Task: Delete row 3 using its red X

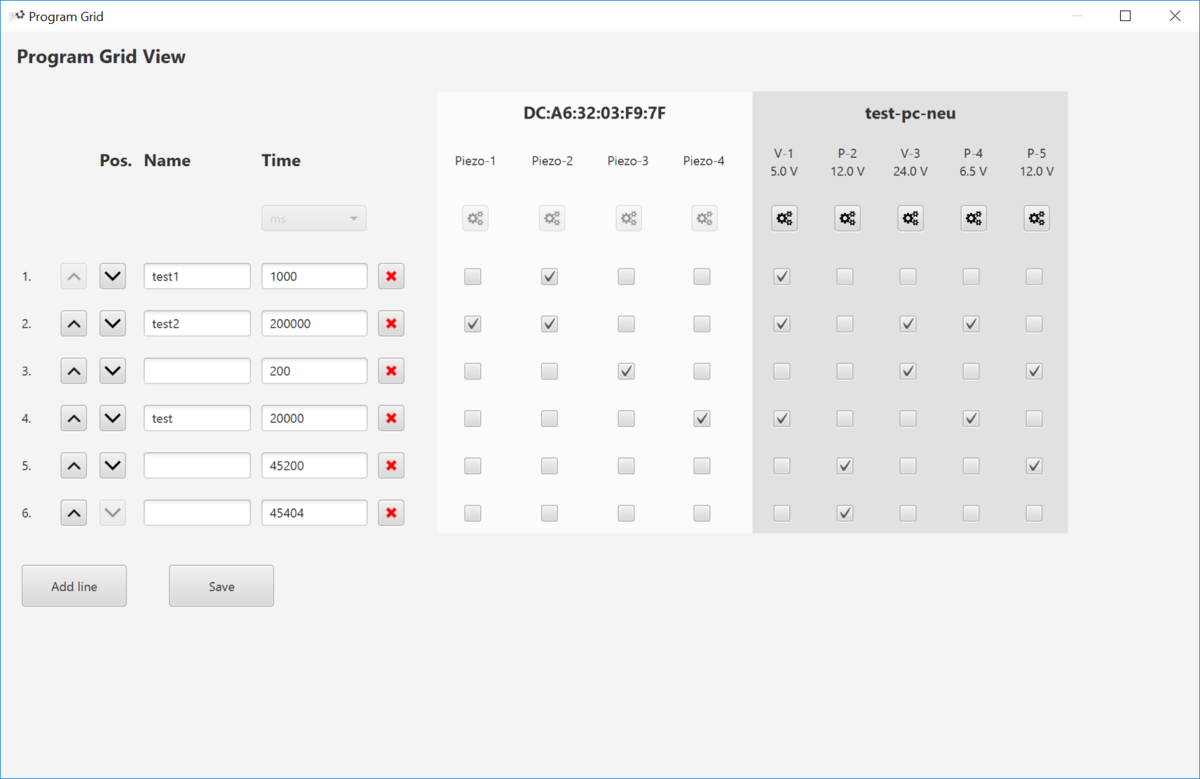Action: pos(391,370)
